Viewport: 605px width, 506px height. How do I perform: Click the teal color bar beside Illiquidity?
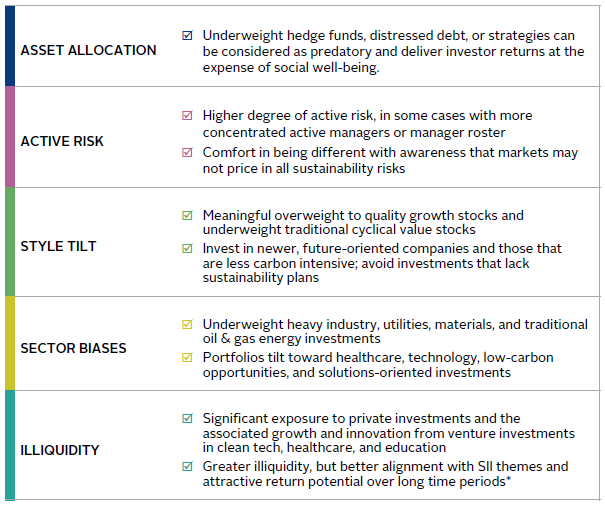pyautogui.click(x=10, y=445)
